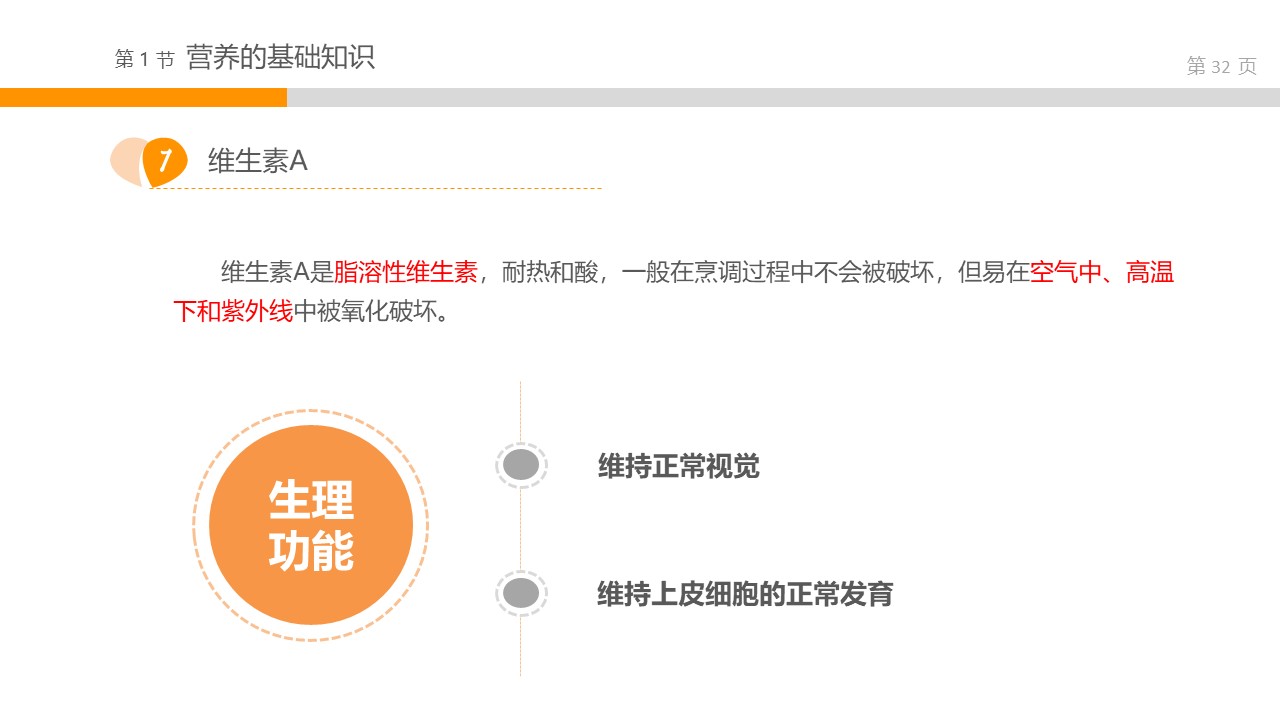Click the 营养的基础知识 header title
1280x720 pixels.
click(x=280, y=58)
